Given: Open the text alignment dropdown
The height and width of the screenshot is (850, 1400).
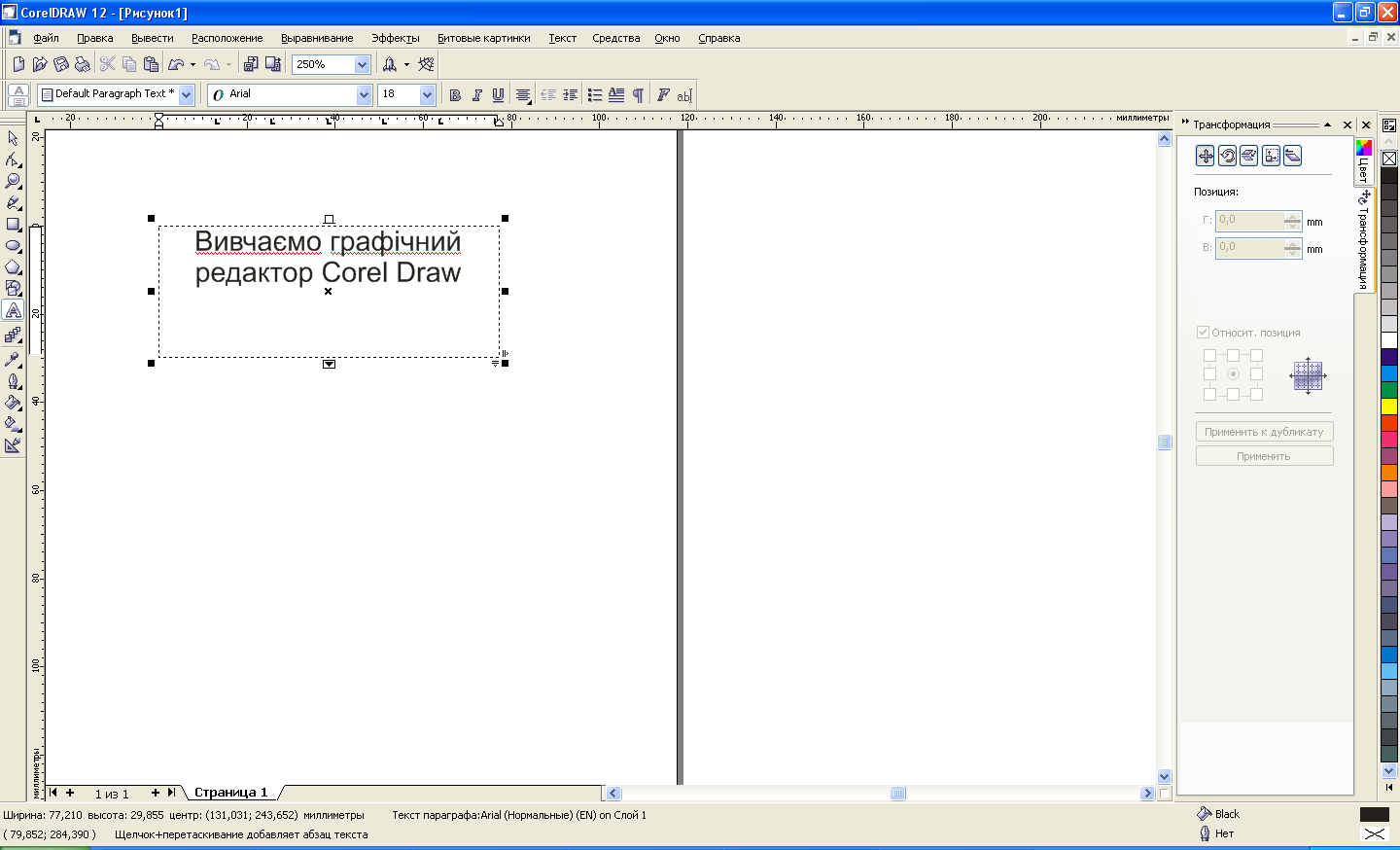Looking at the screenshot, I should [x=523, y=95].
